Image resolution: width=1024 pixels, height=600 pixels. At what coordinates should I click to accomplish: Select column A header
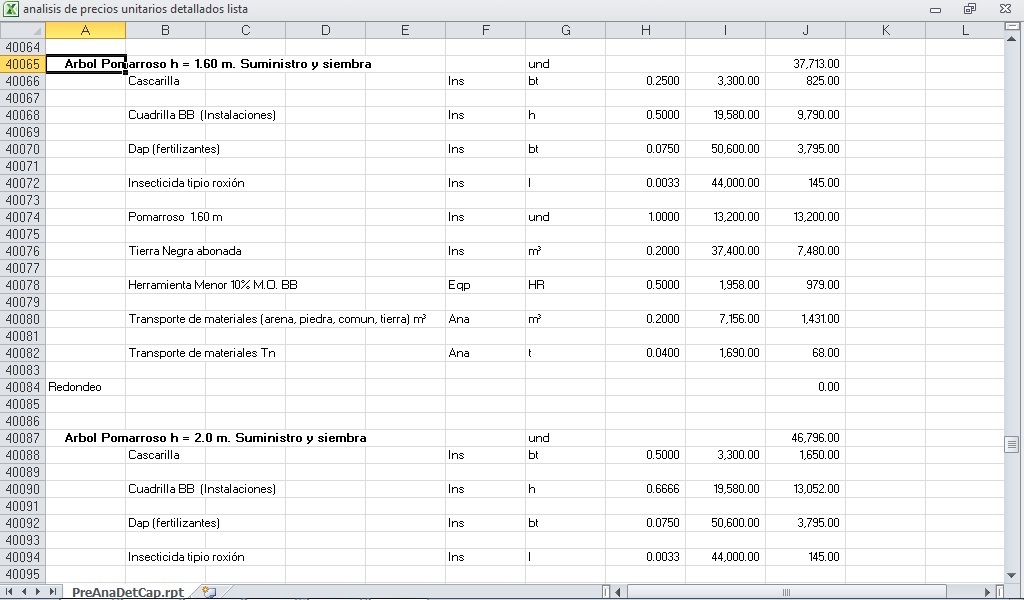click(x=86, y=30)
